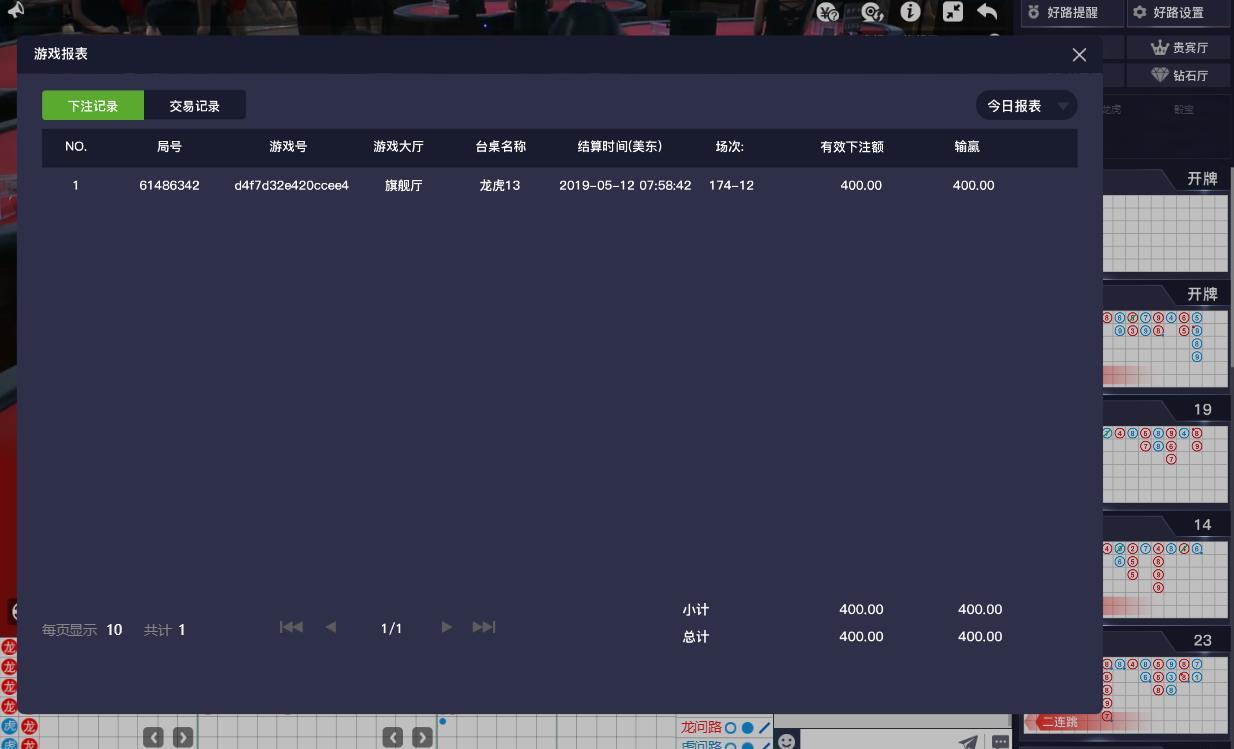
Task: Click the sound icon in the top left corner
Action: click(x=14, y=10)
